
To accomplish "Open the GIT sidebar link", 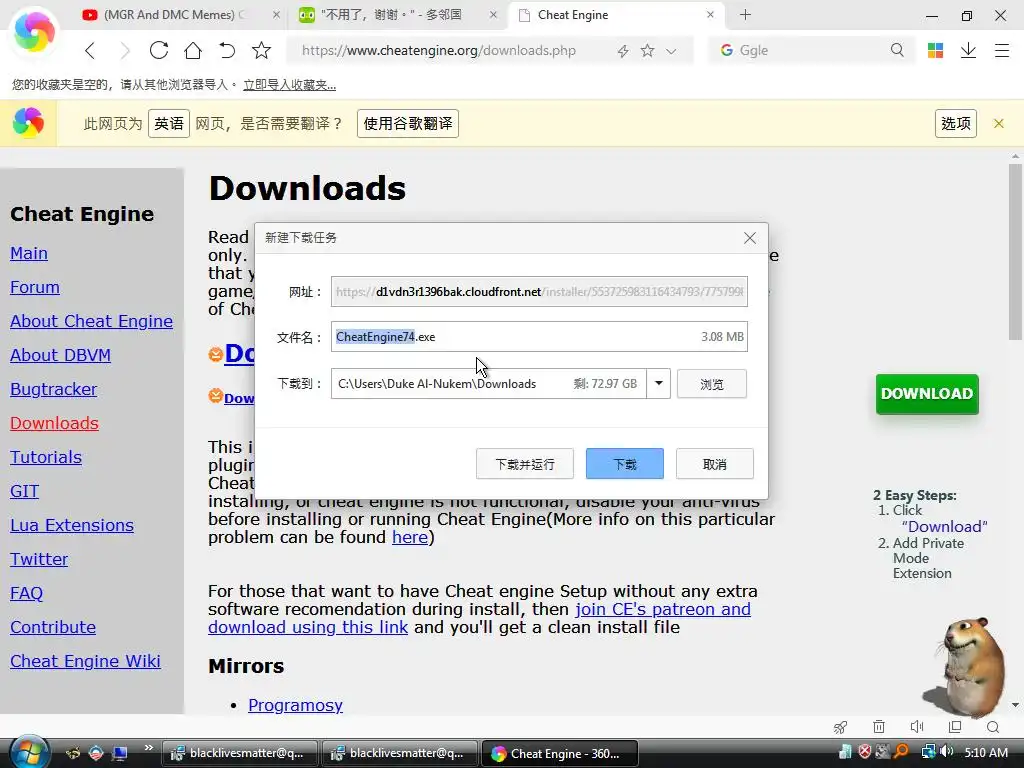I will [24, 491].
